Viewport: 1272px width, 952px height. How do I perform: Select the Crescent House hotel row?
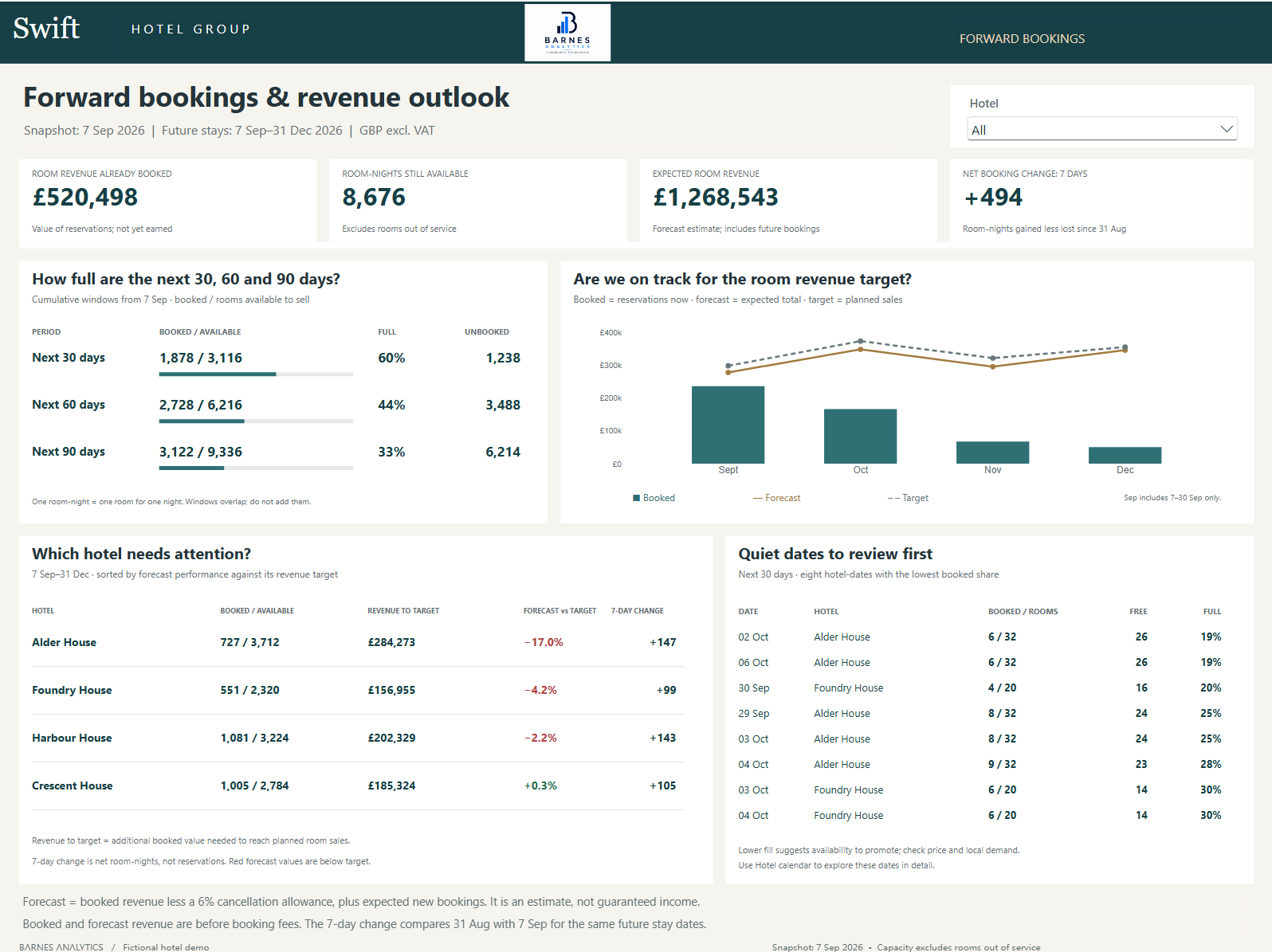click(358, 785)
